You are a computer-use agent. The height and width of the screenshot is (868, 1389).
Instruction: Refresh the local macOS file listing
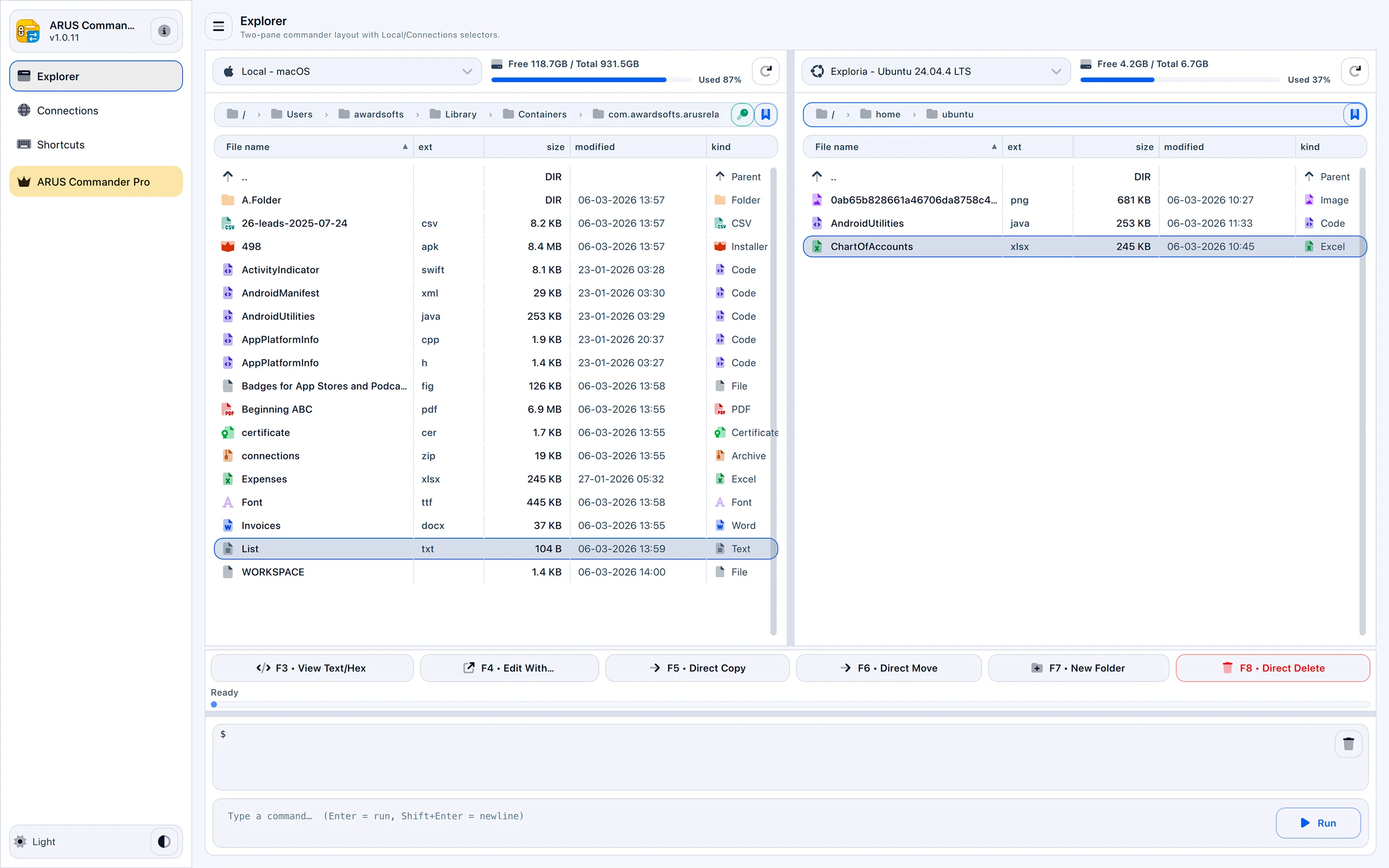(766, 70)
